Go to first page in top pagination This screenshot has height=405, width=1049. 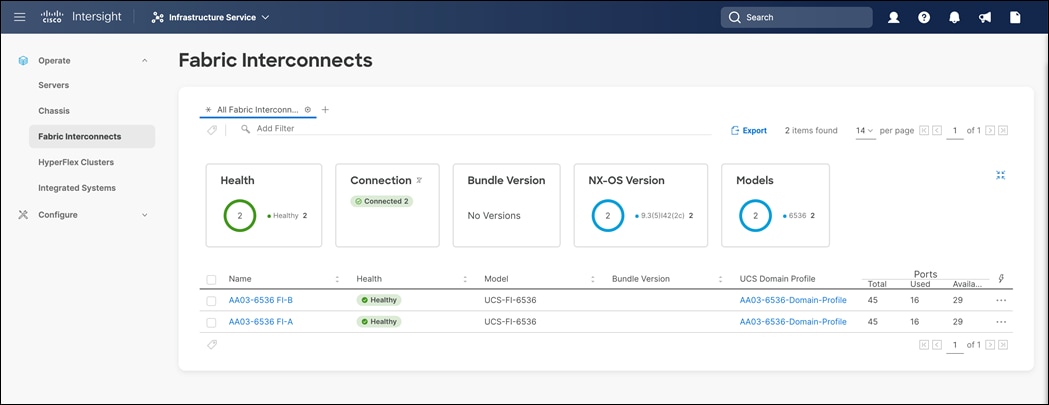point(924,131)
